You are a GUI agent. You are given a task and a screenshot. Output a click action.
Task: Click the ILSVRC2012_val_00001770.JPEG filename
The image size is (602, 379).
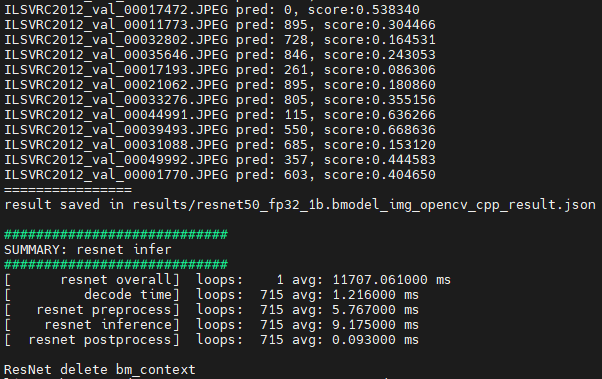tap(116, 175)
